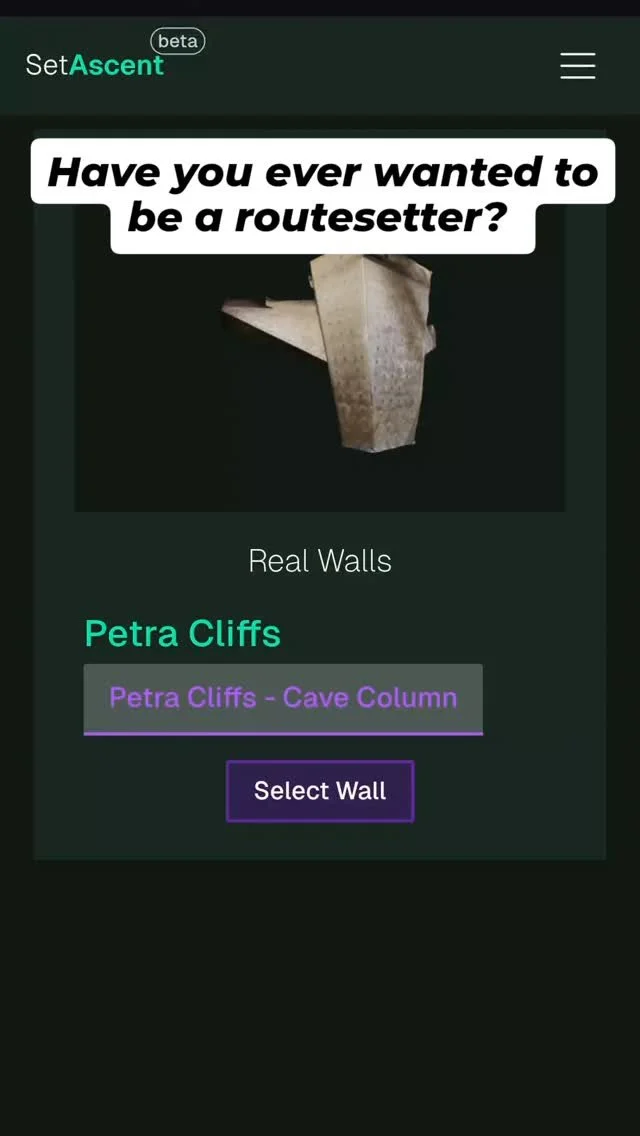The height and width of the screenshot is (1136, 640).
Task: Open Petra Cliffs - Cave Column dropdown
Action: point(283,698)
